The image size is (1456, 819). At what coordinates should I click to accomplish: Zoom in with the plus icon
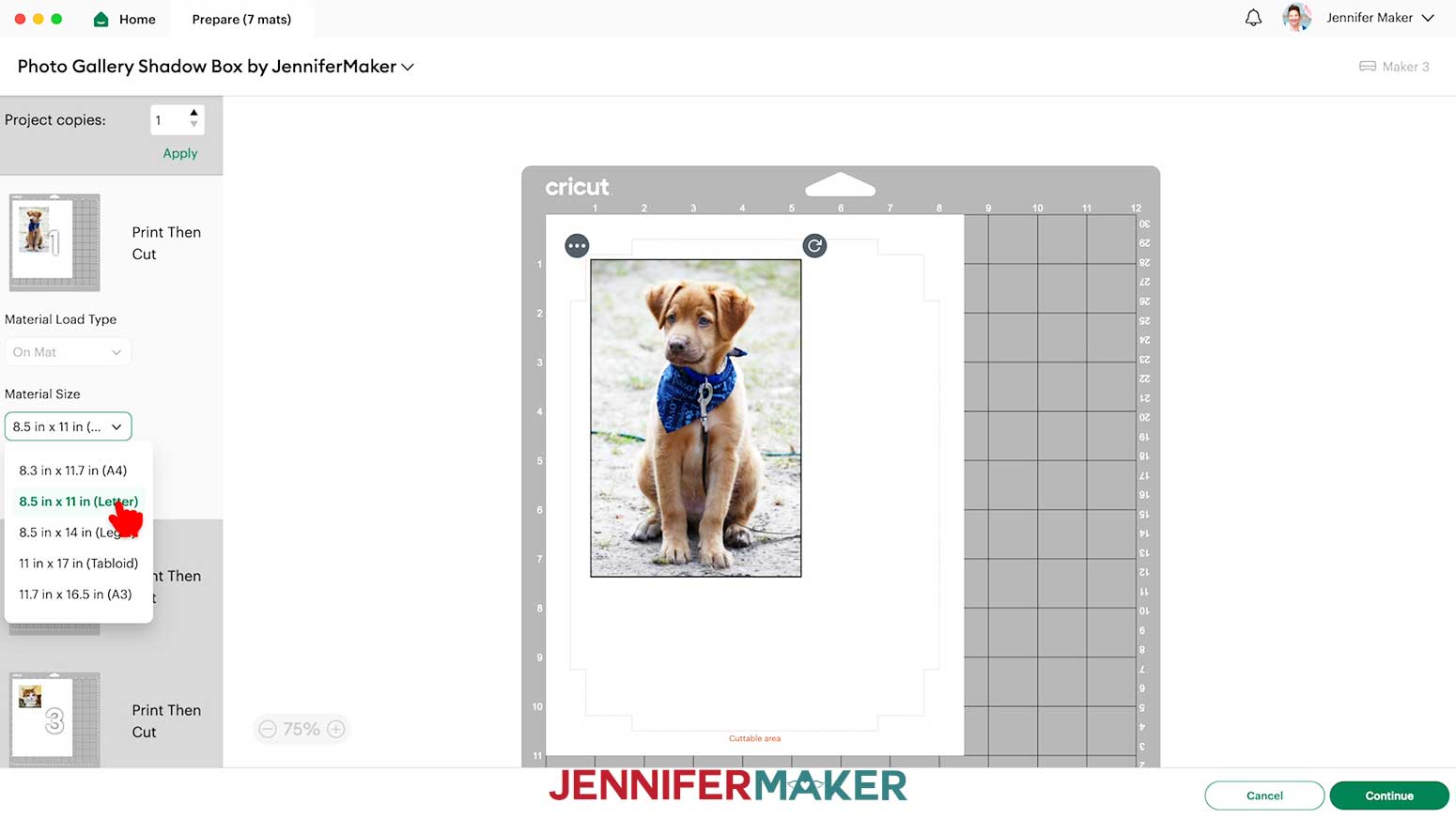(335, 729)
